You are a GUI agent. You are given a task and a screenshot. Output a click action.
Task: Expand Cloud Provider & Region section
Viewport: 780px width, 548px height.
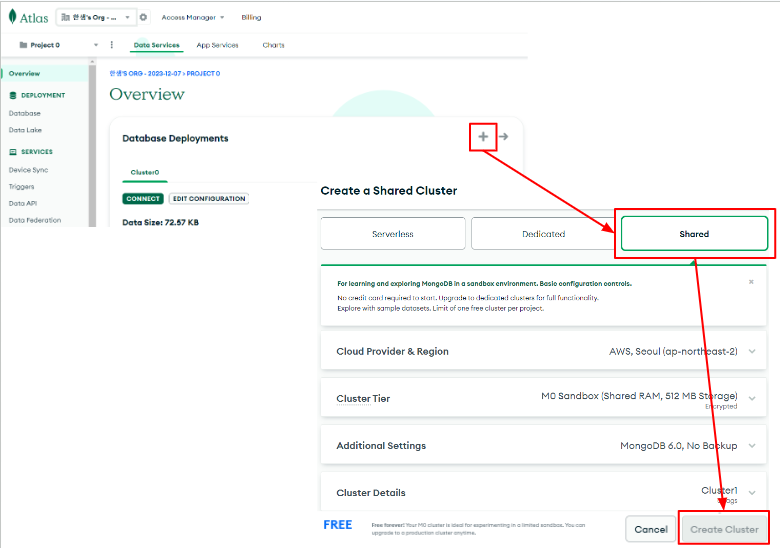pos(752,351)
